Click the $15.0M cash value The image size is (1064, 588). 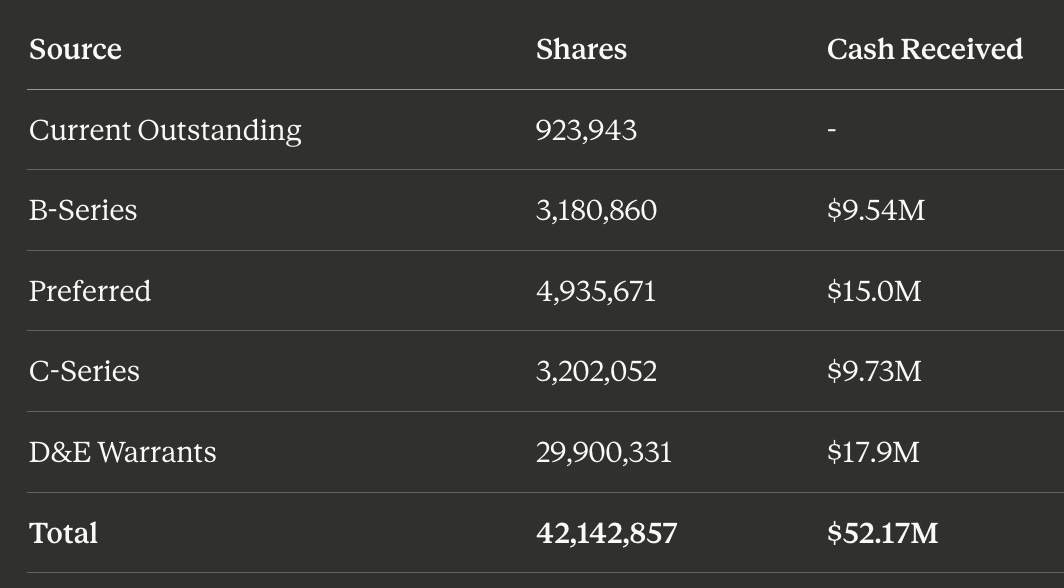click(x=874, y=291)
